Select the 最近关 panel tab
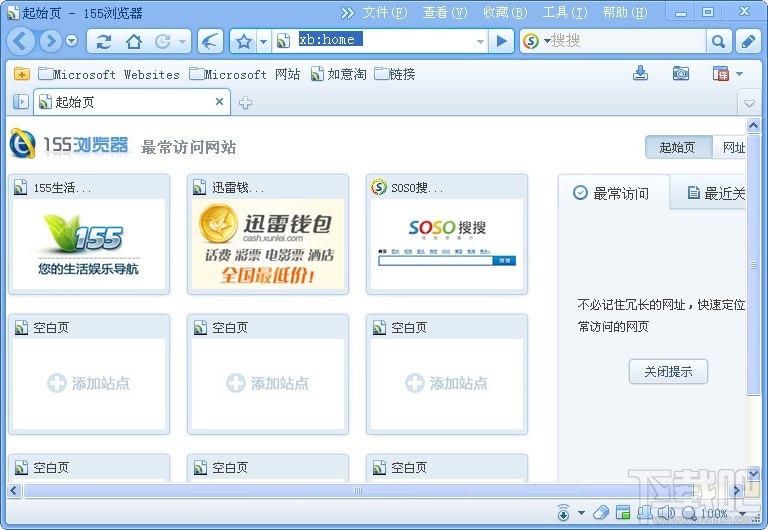768x530 pixels. click(x=708, y=193)
